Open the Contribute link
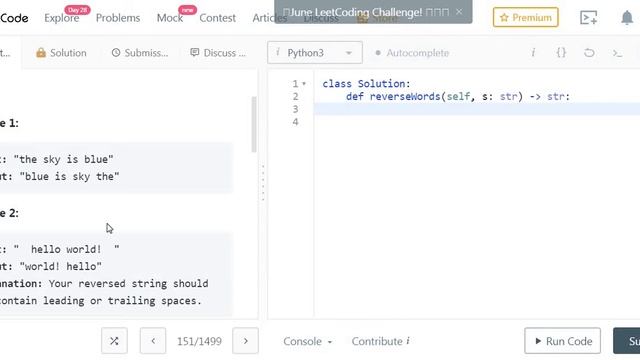Viewport: 640px width, 360px height. pos(380,341)
